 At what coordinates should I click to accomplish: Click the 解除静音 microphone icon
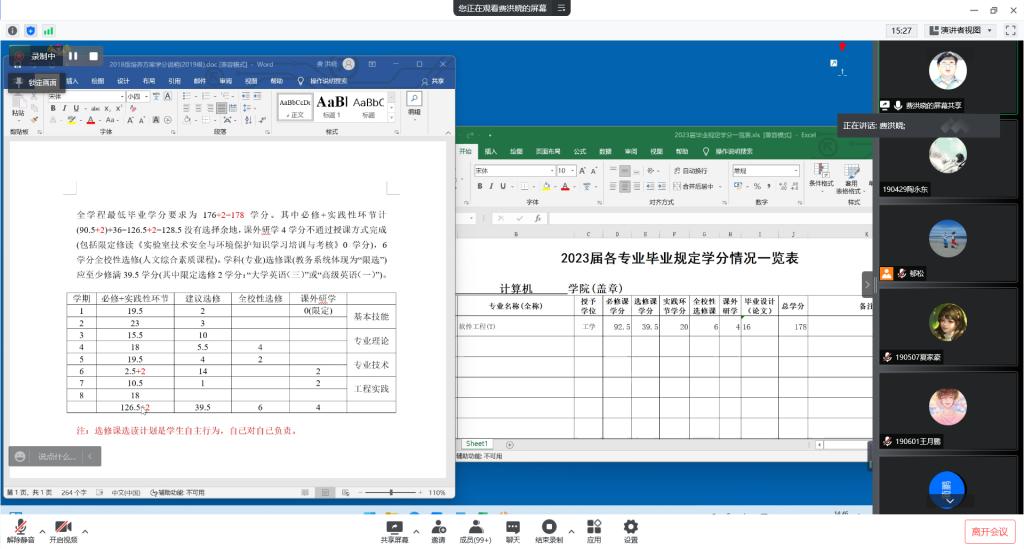tap(20, 526)
